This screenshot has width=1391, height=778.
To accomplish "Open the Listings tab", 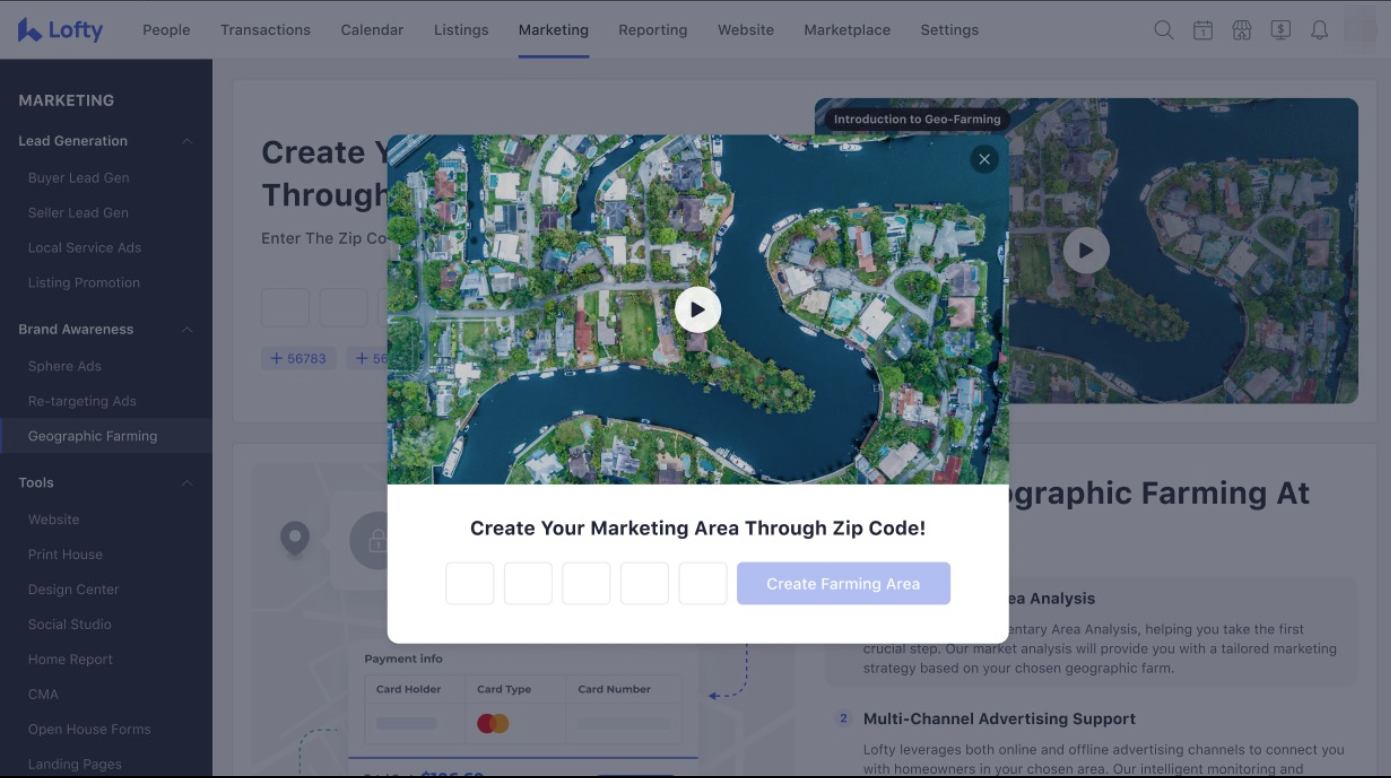I will 461,30.
